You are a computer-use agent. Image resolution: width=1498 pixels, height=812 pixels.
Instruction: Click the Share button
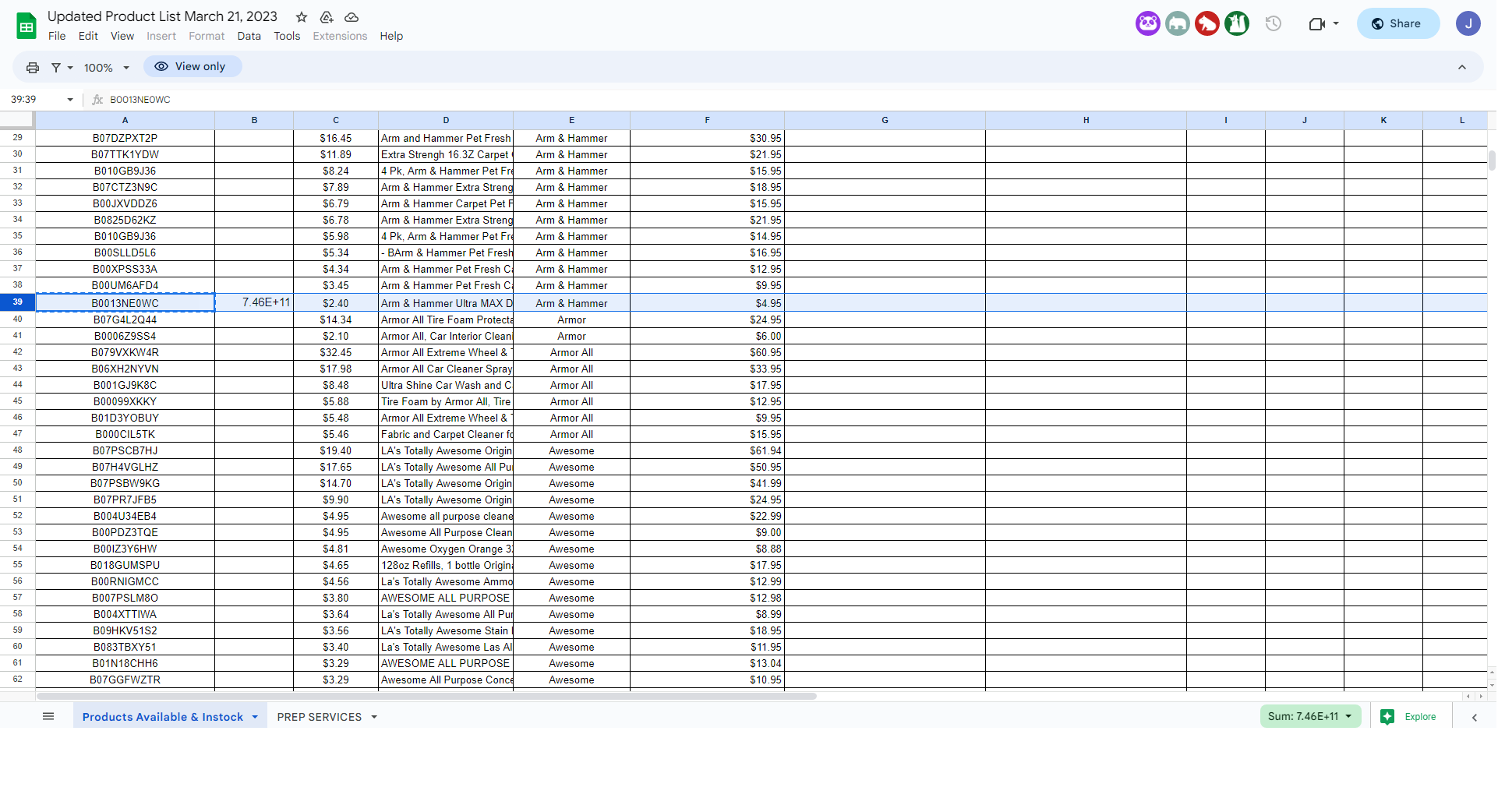[1398, 23]
